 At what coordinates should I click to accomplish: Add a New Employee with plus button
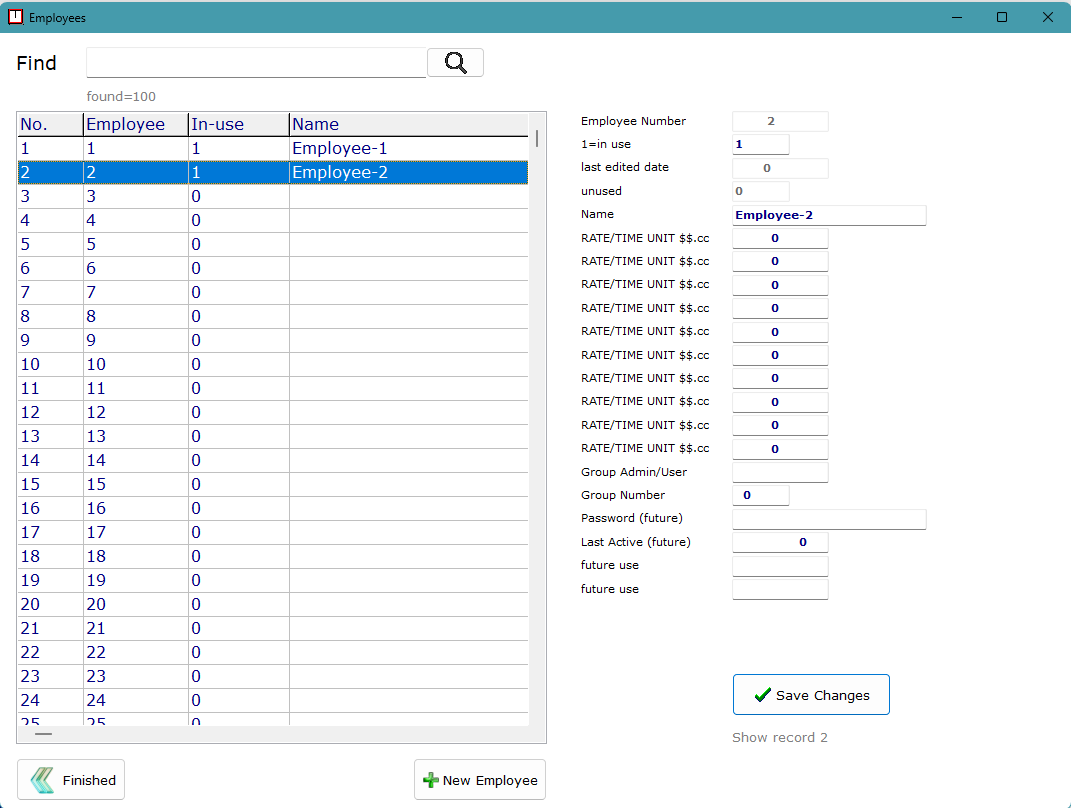[480, 780]
